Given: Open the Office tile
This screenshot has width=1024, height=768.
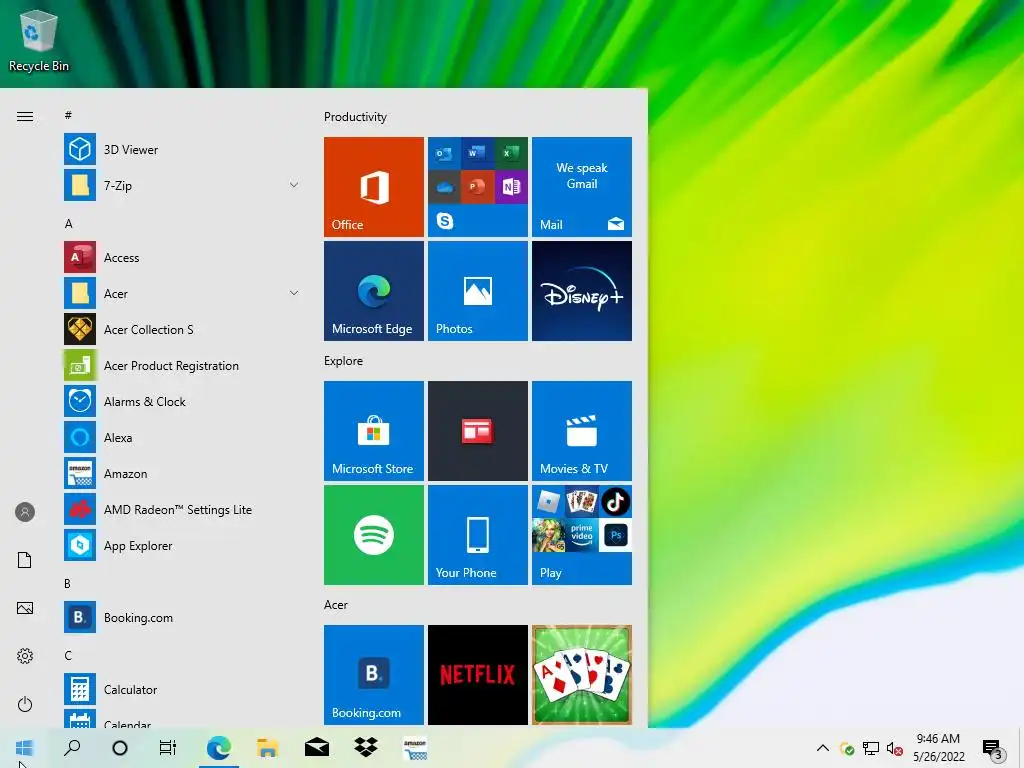Looking at the screenshot, I should coord(374,187).
